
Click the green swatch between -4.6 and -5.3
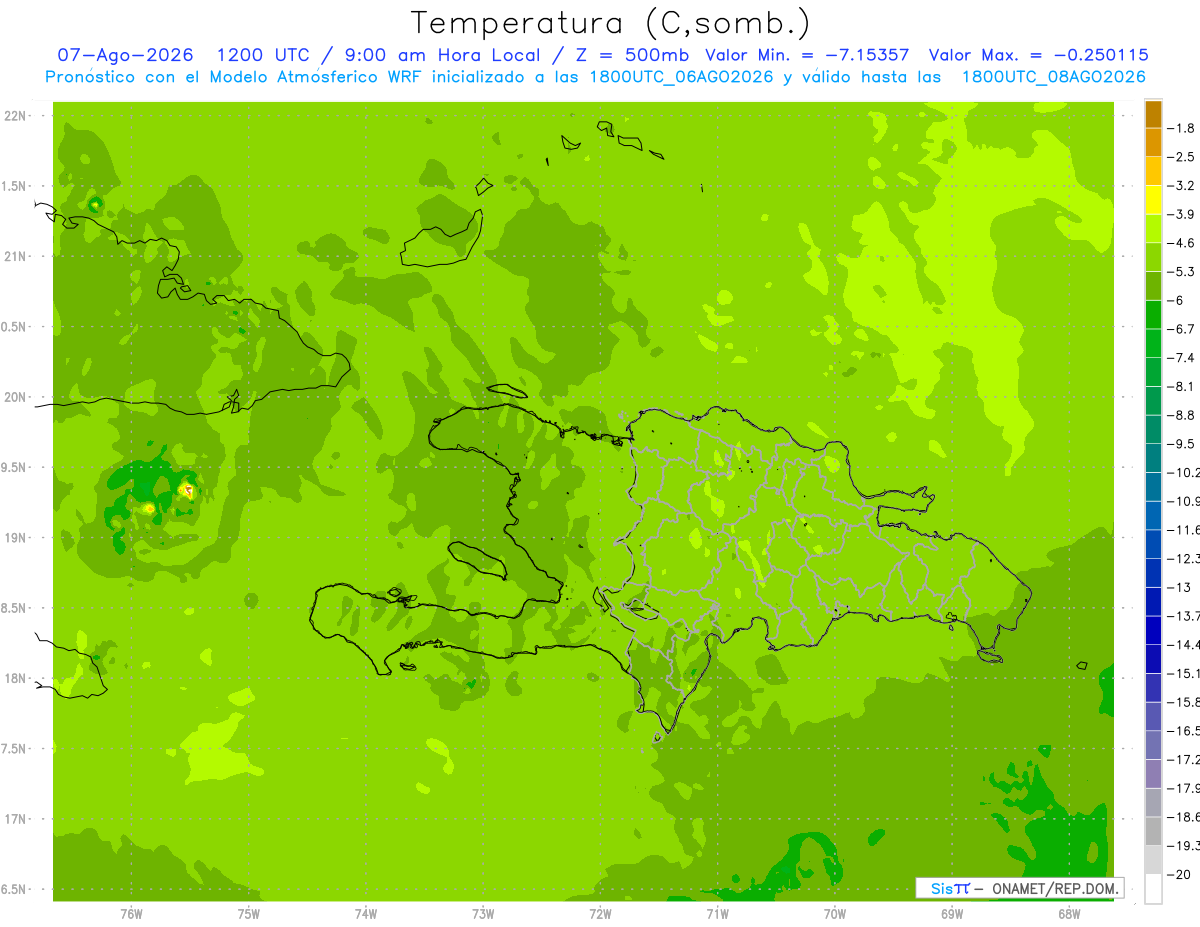click(1153, 257)
